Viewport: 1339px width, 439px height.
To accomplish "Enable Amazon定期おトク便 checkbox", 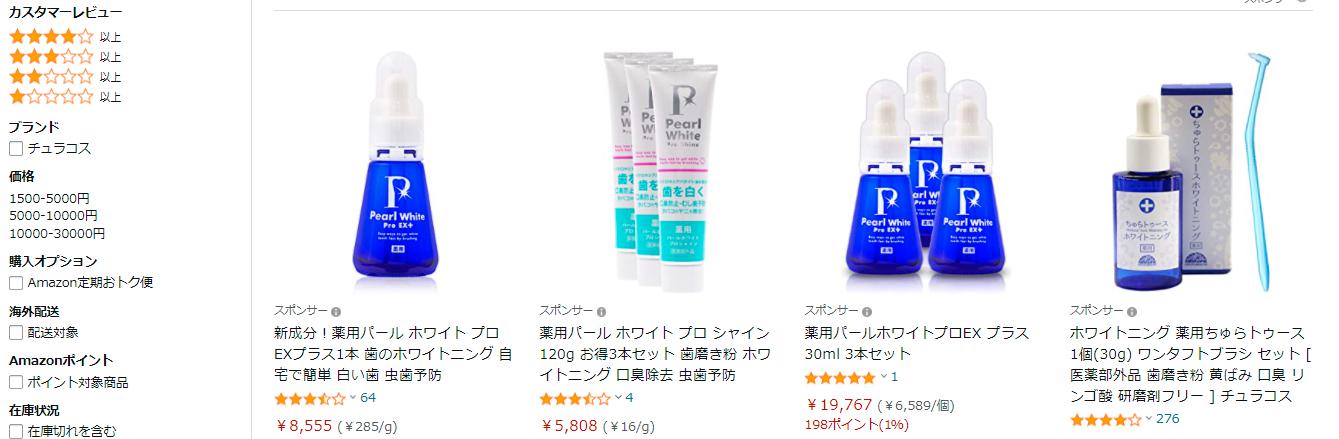I will [16, 283].
